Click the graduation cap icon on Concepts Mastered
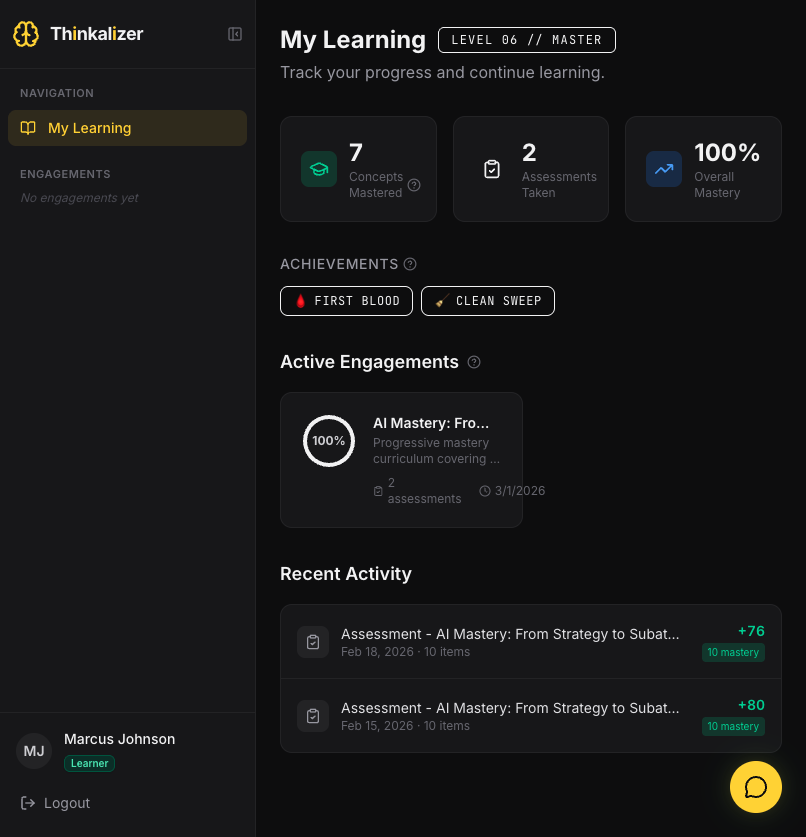This screenshot has height=837, width=806. pyautogui.click(x=319, y=169)
